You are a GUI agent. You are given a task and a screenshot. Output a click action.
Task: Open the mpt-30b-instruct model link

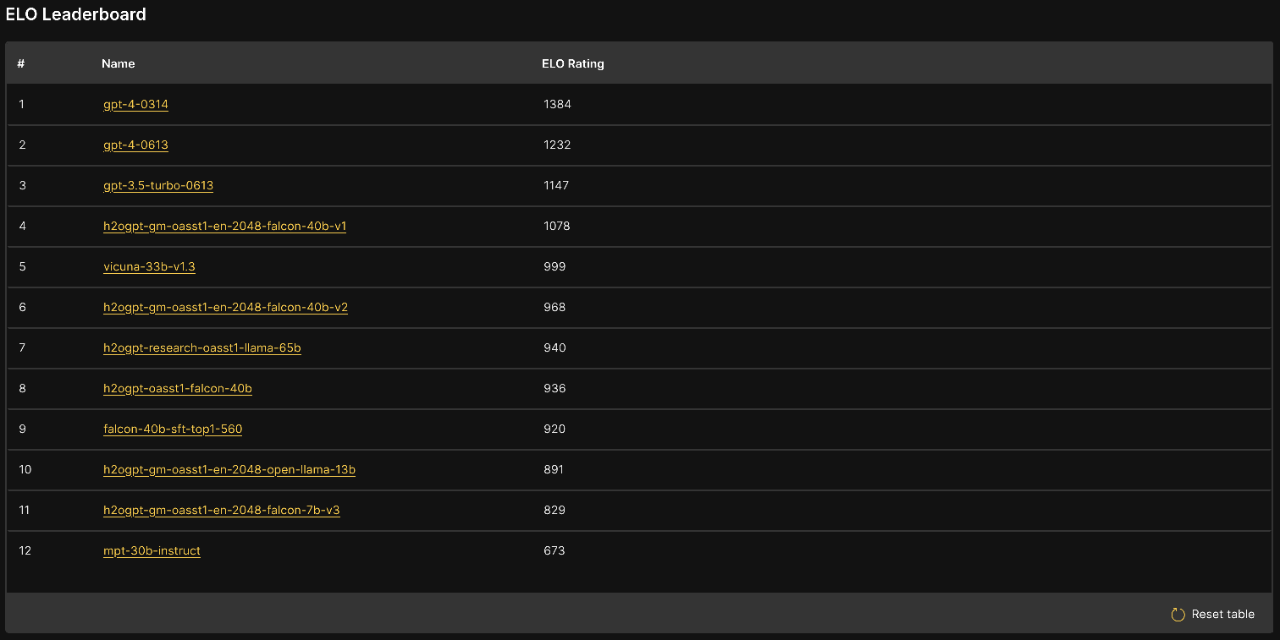[152, 550]
